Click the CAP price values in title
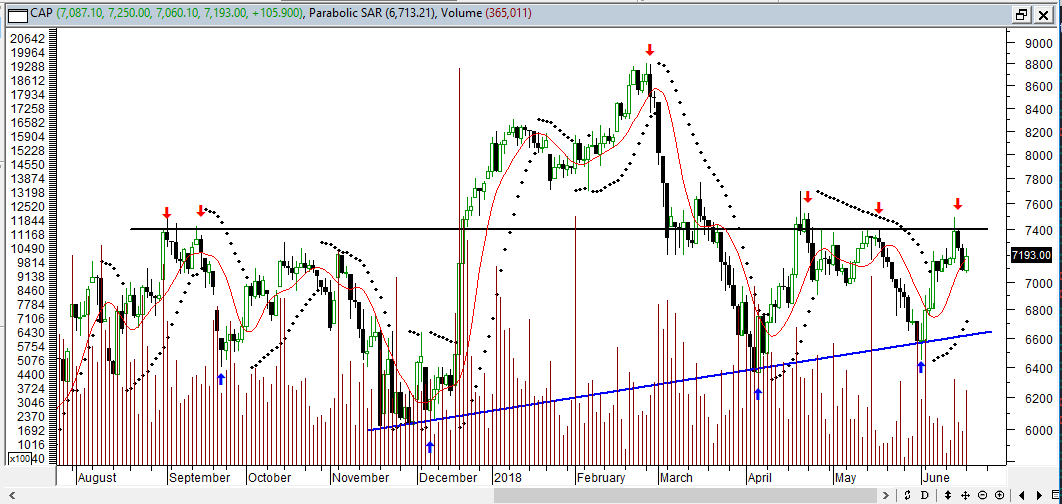The height and width of the screenshot is (504, 1062). point(180,14)
